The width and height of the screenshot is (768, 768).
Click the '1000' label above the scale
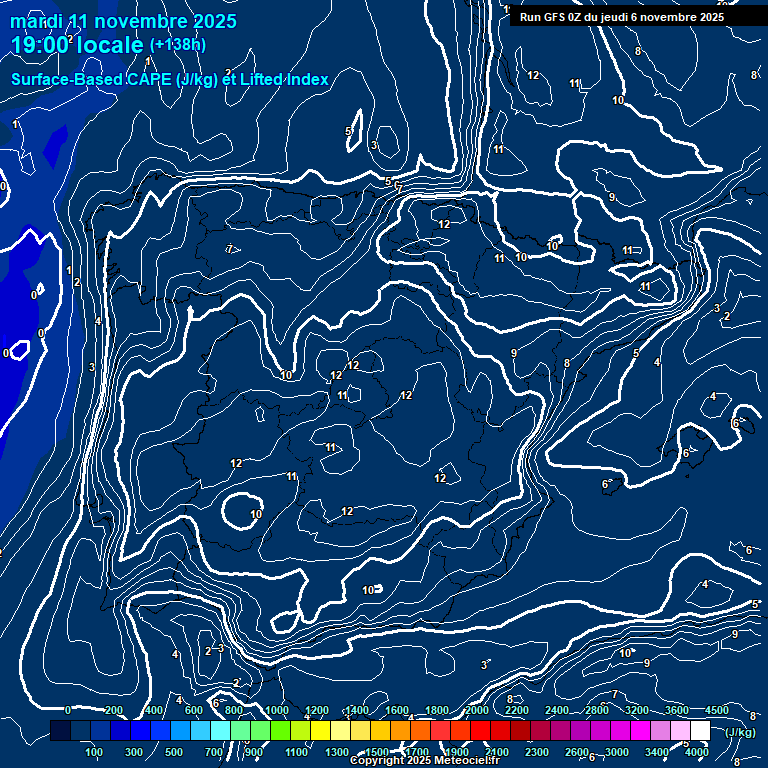277,710
